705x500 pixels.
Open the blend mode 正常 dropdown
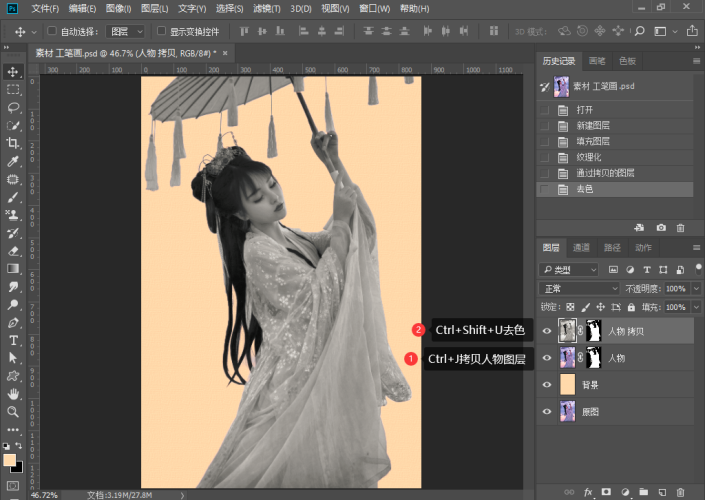click(579, 288)
